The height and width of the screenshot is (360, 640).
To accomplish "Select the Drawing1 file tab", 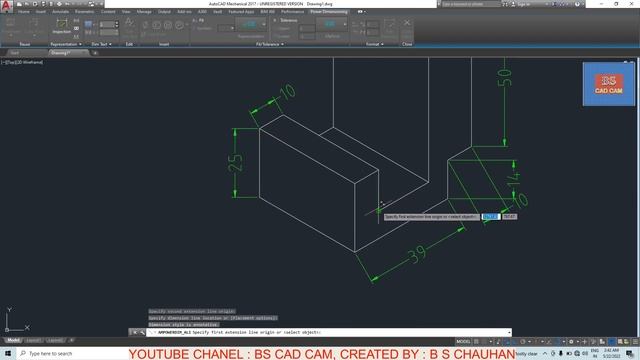I will click(x=61, y=53).
